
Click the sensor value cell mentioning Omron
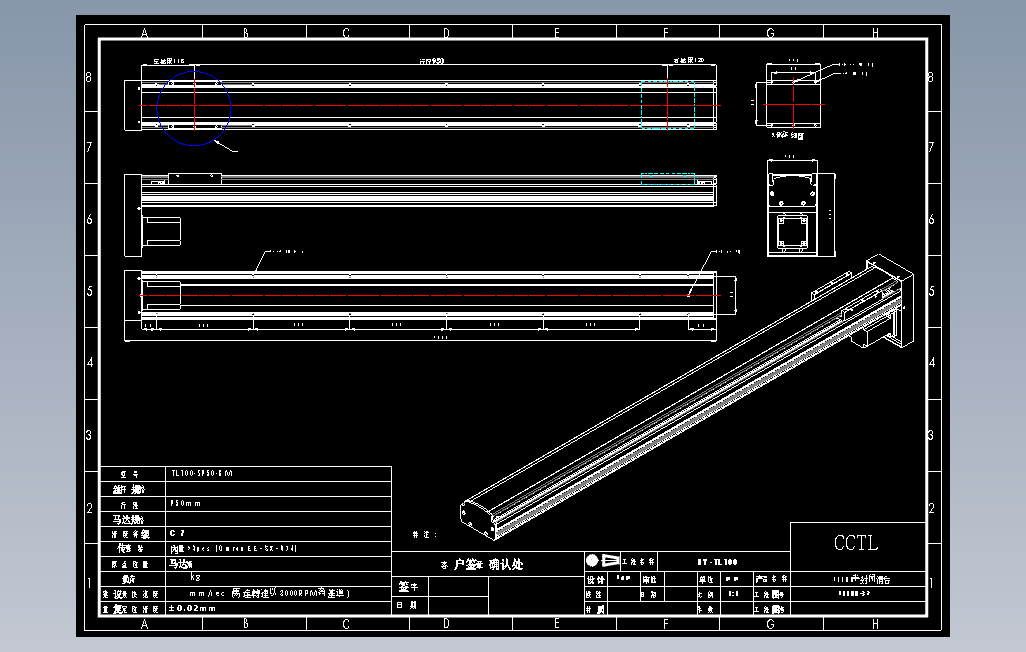click(x=278, y=549)
